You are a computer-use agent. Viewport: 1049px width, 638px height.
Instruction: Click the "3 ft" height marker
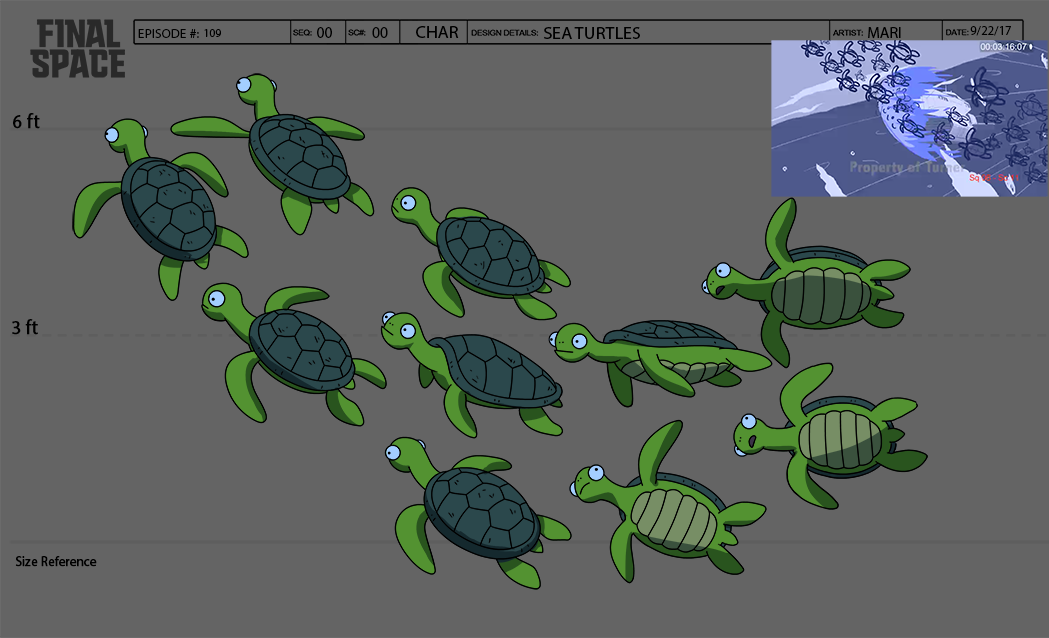coord(25,328)
